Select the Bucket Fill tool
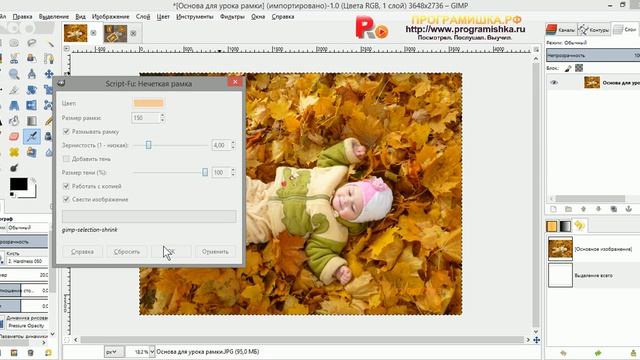 (x=14, y=121)
